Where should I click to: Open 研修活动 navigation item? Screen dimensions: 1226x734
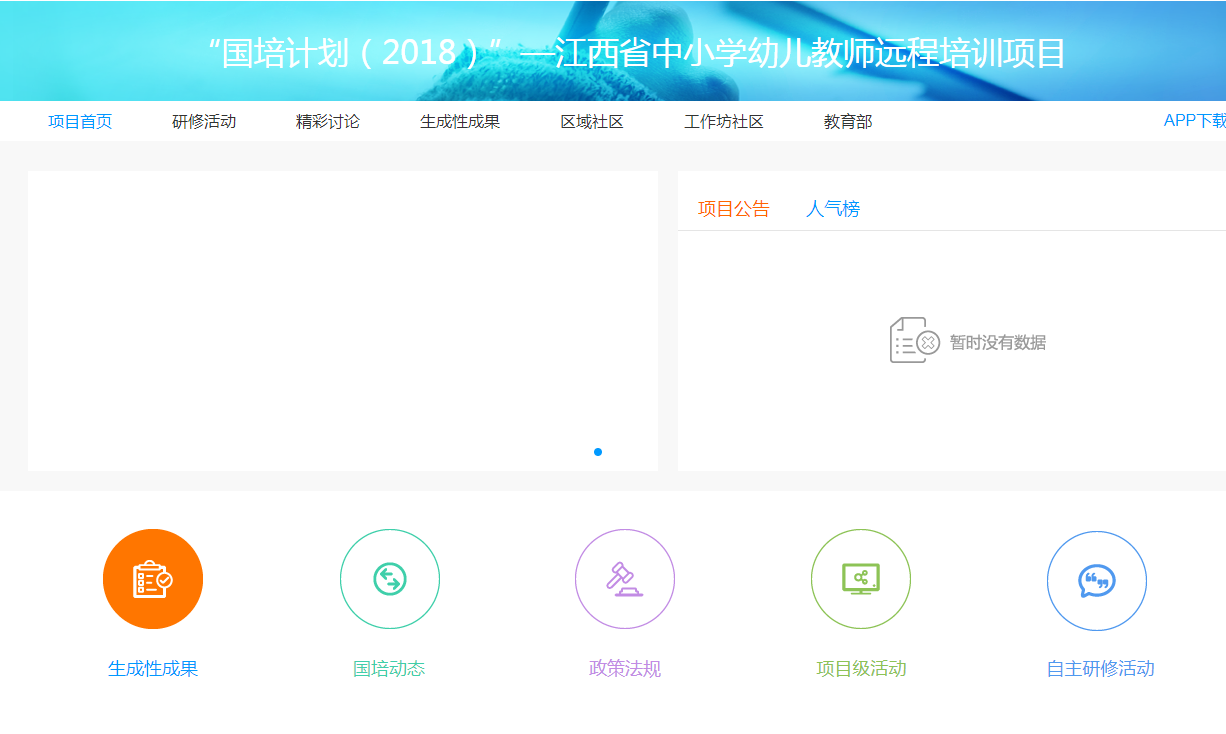204,122
